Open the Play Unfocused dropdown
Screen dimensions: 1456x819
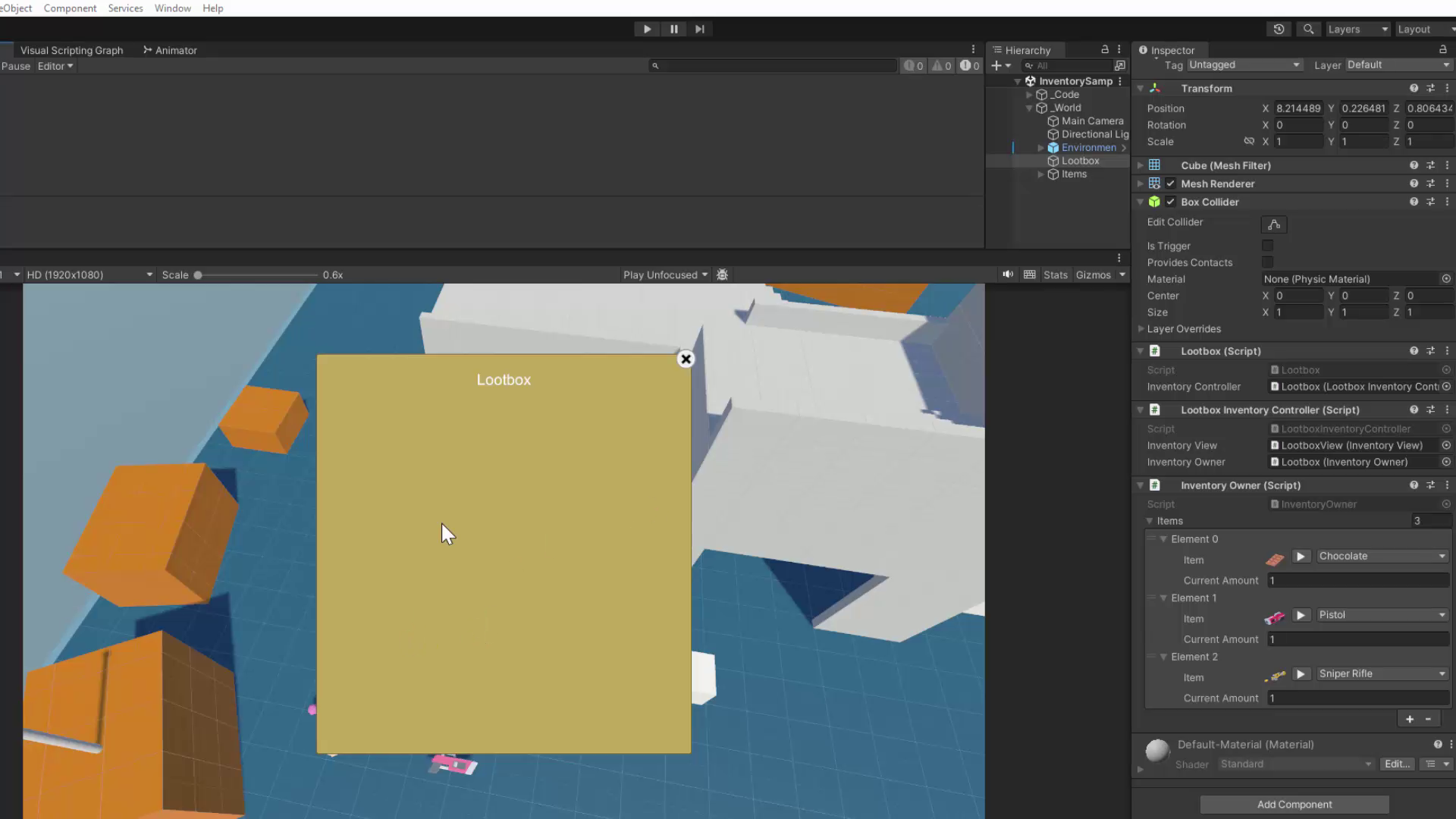(665, 275)
